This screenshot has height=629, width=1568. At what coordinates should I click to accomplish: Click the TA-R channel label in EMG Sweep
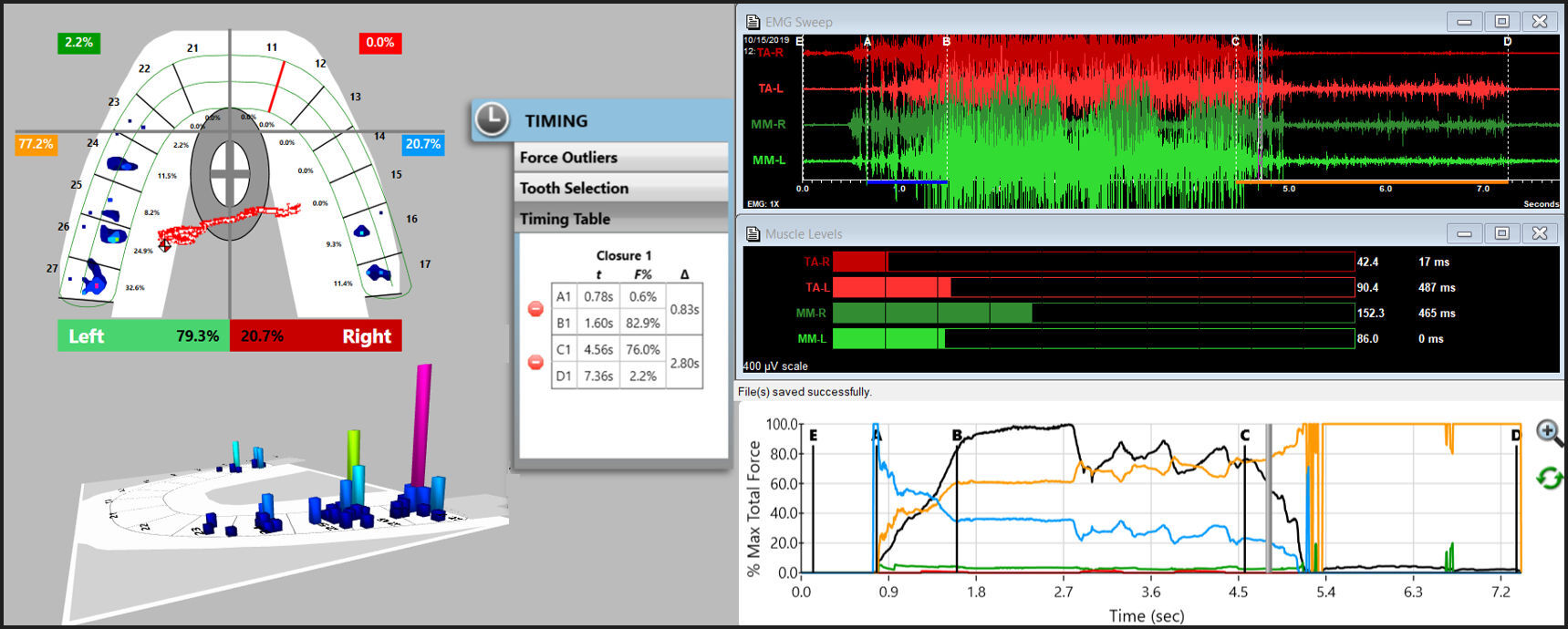770,53
